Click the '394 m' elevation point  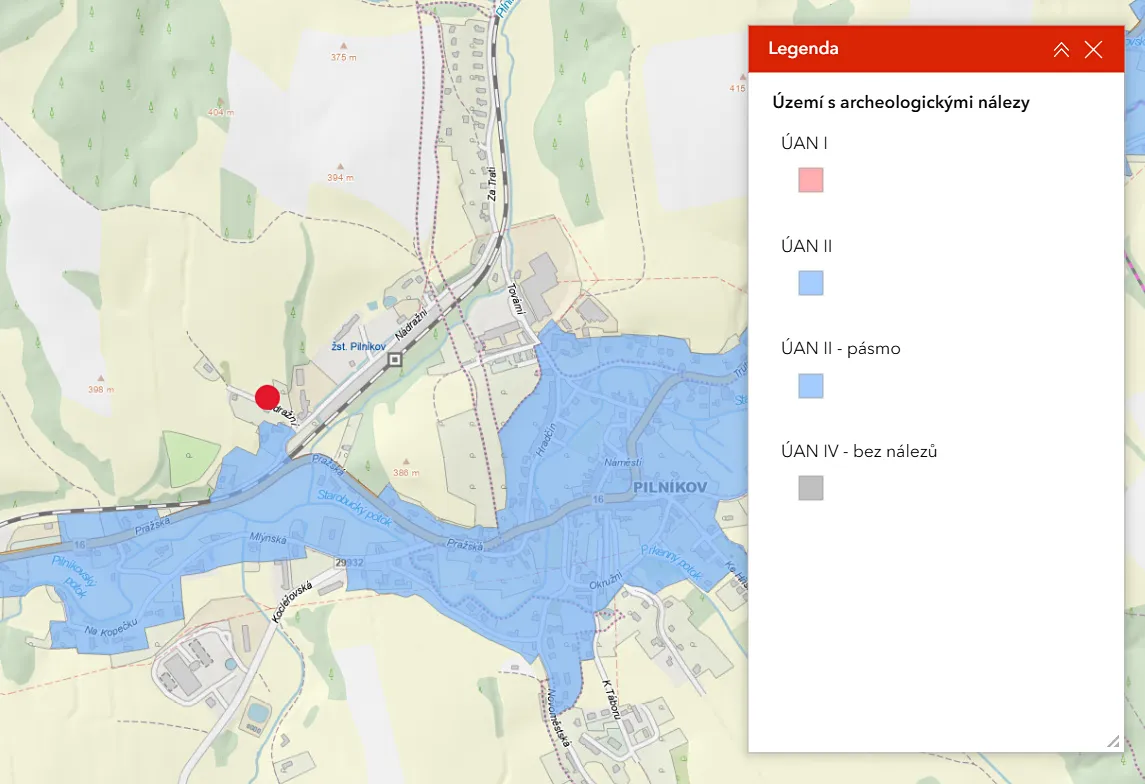click(x=340, y=174)
